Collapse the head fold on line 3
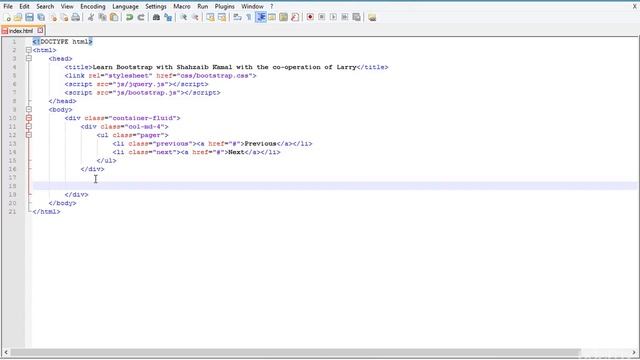640x360 pixels. click(29, 58)
